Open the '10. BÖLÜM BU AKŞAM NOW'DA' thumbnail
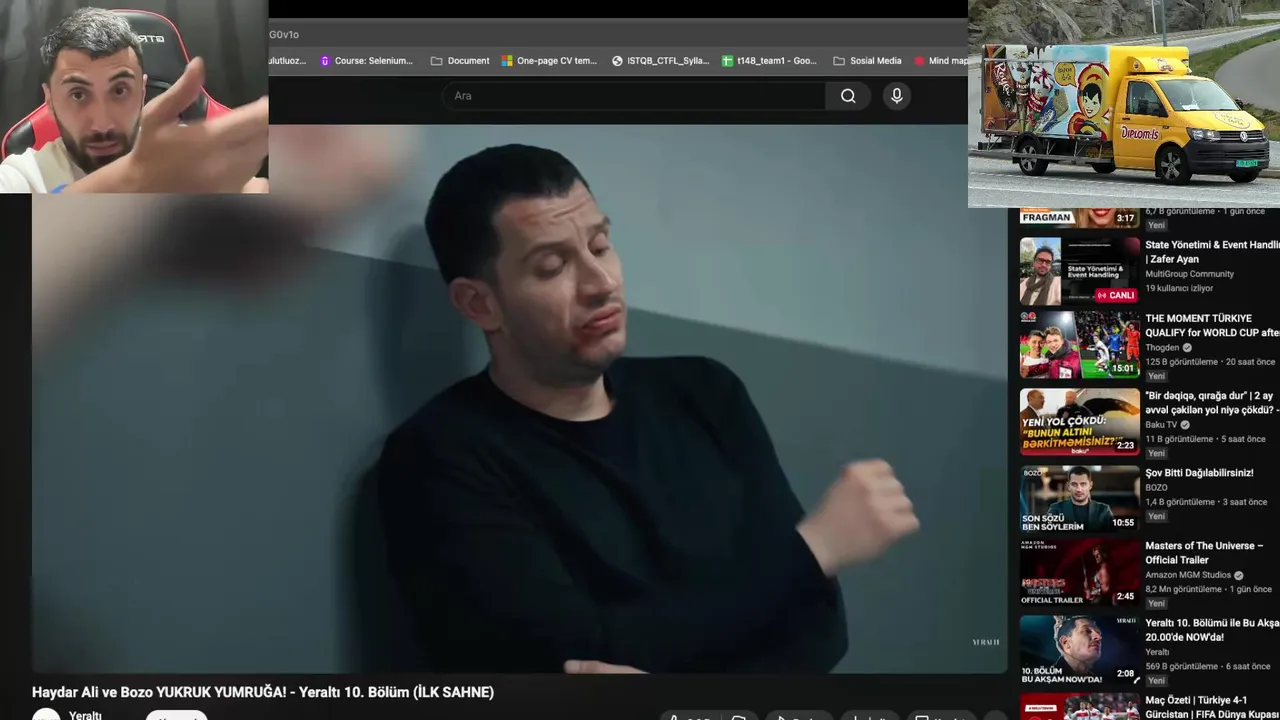The image size is (1280, 720). point(1080,649)
